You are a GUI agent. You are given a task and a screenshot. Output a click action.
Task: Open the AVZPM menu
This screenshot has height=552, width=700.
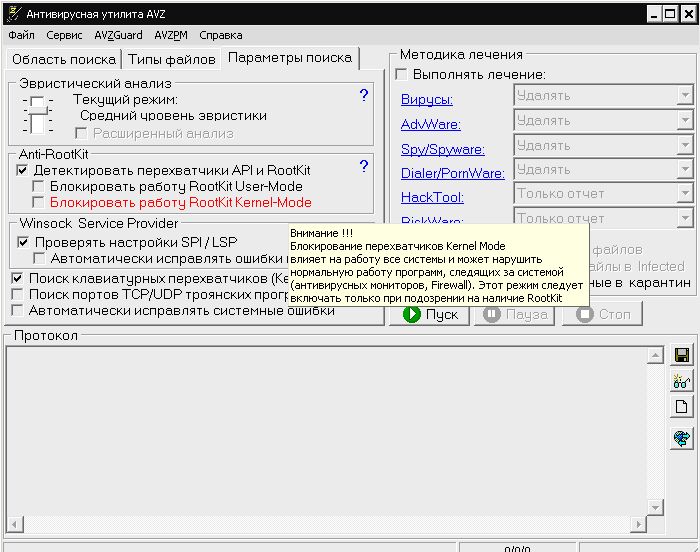click(171, 35)
